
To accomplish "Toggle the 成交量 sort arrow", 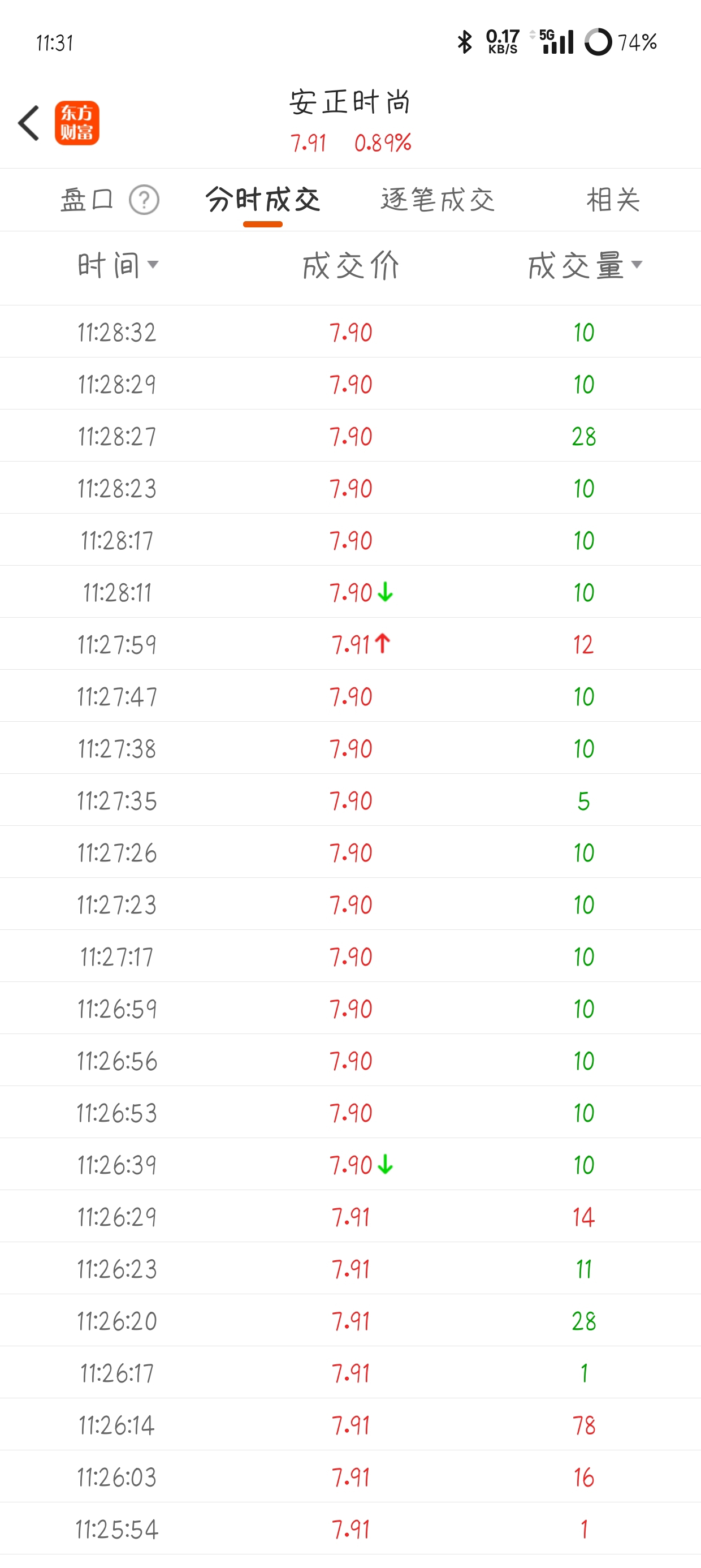I will 637,264.
